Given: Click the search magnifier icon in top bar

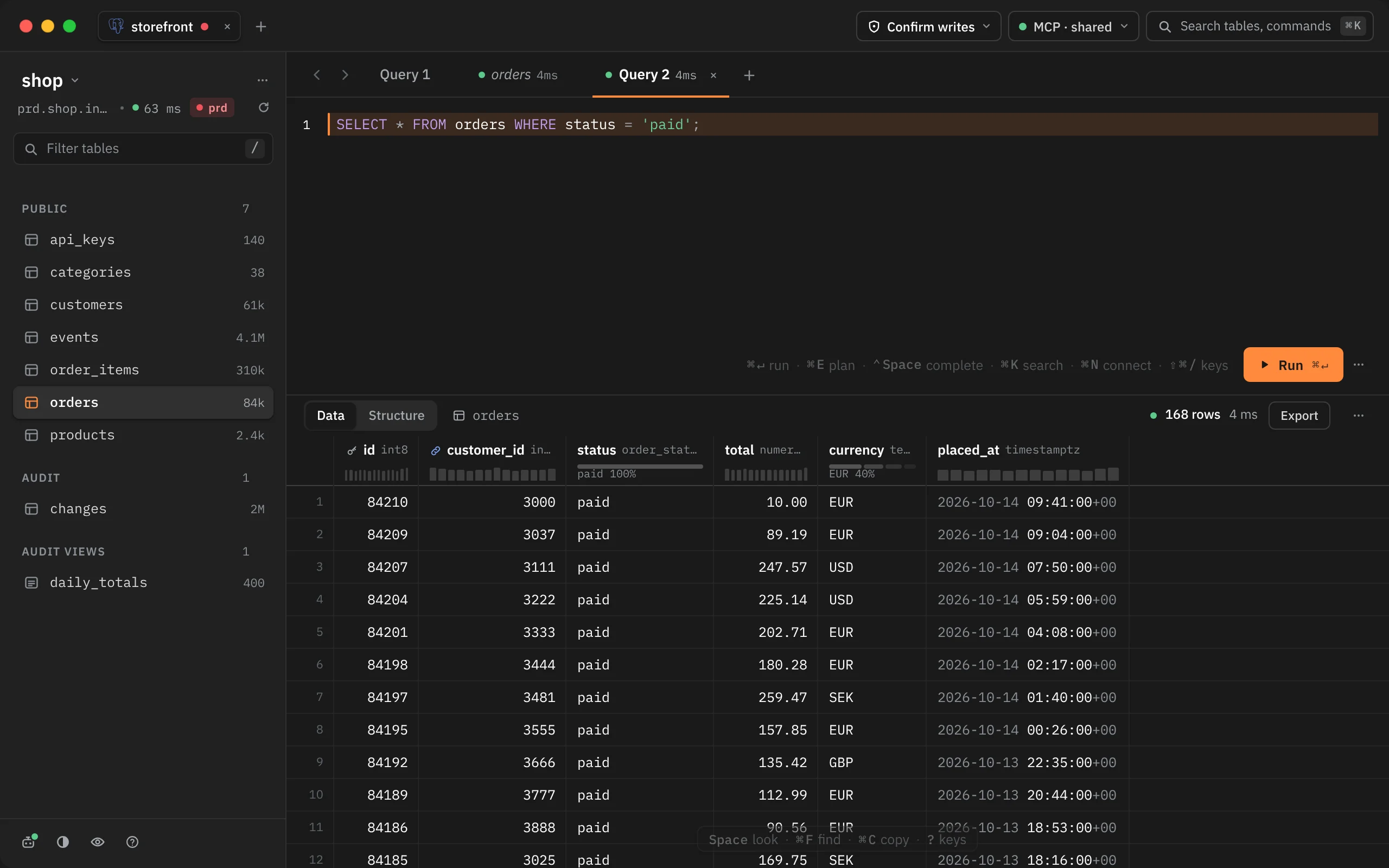Looking at the screenshot, I should [x=1164, y=27].
